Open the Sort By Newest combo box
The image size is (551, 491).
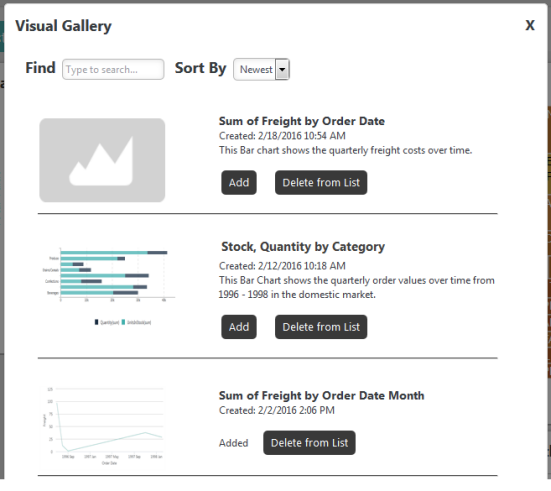point(261,69)
